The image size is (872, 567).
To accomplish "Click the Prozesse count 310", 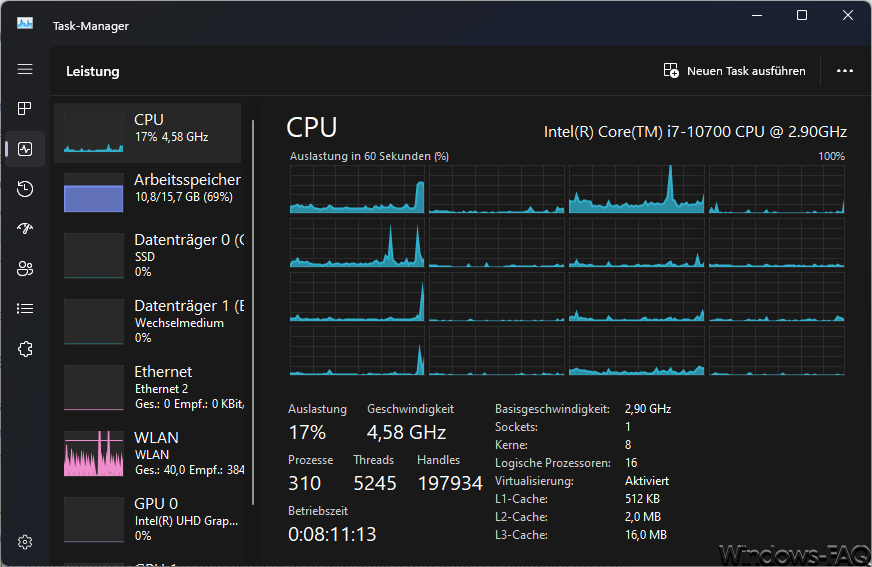I will 304,483.
